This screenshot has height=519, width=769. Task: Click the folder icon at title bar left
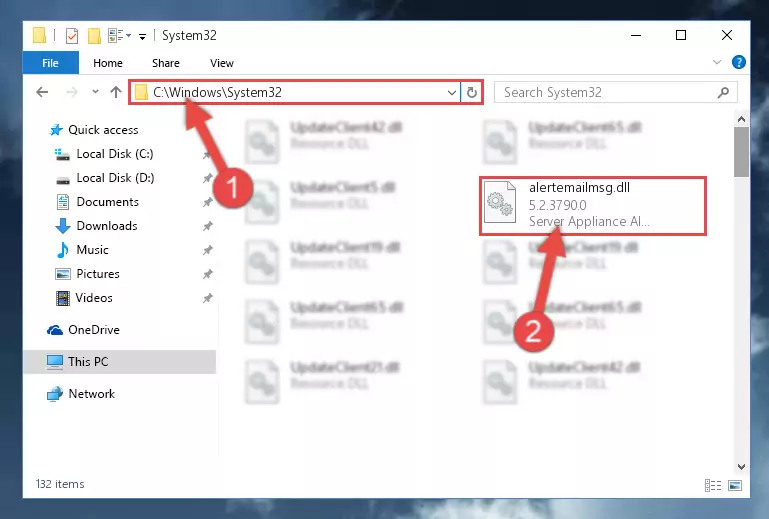coord(39,35)
